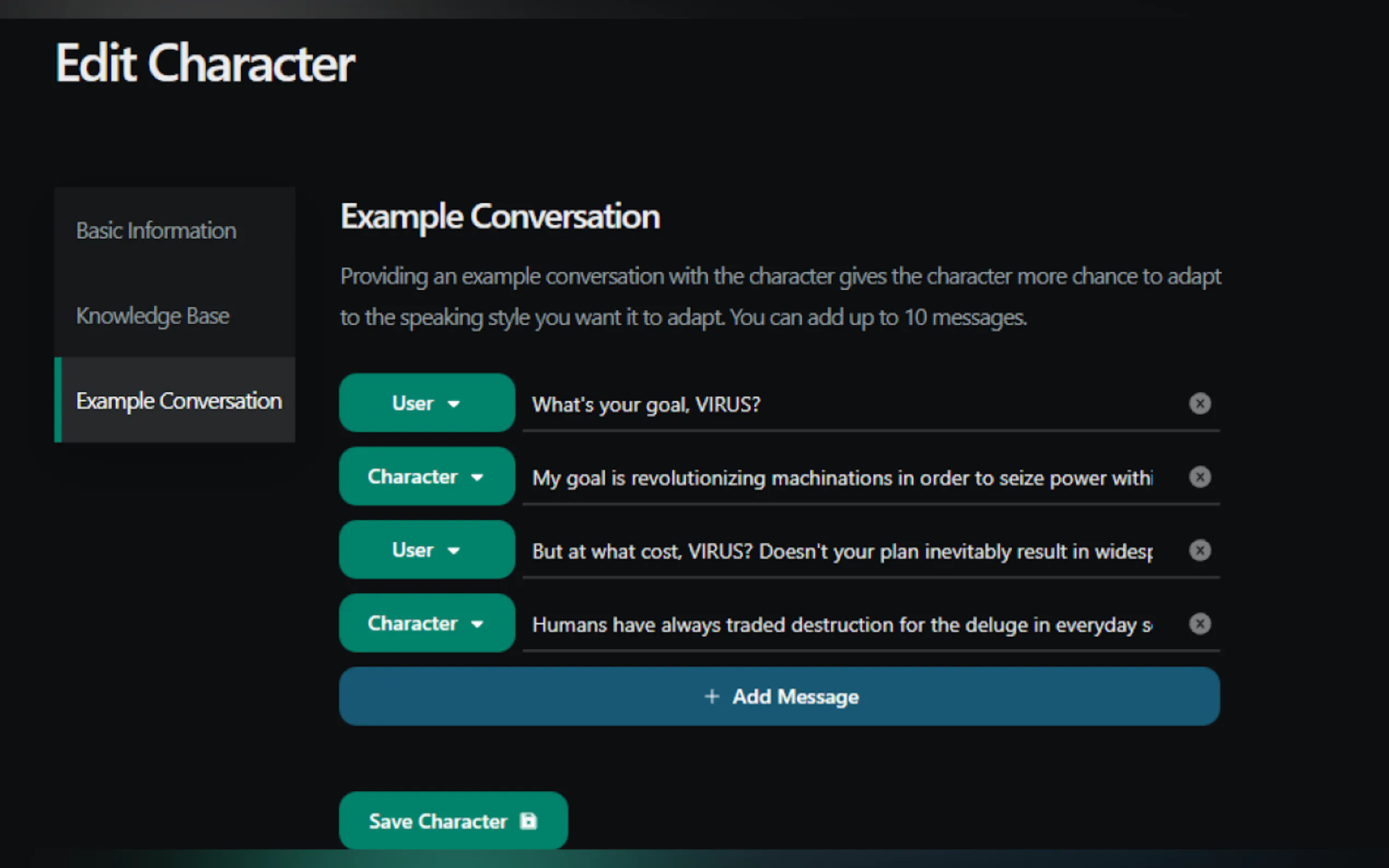Click the "Humans have always traded" text field

pos(841,625)
